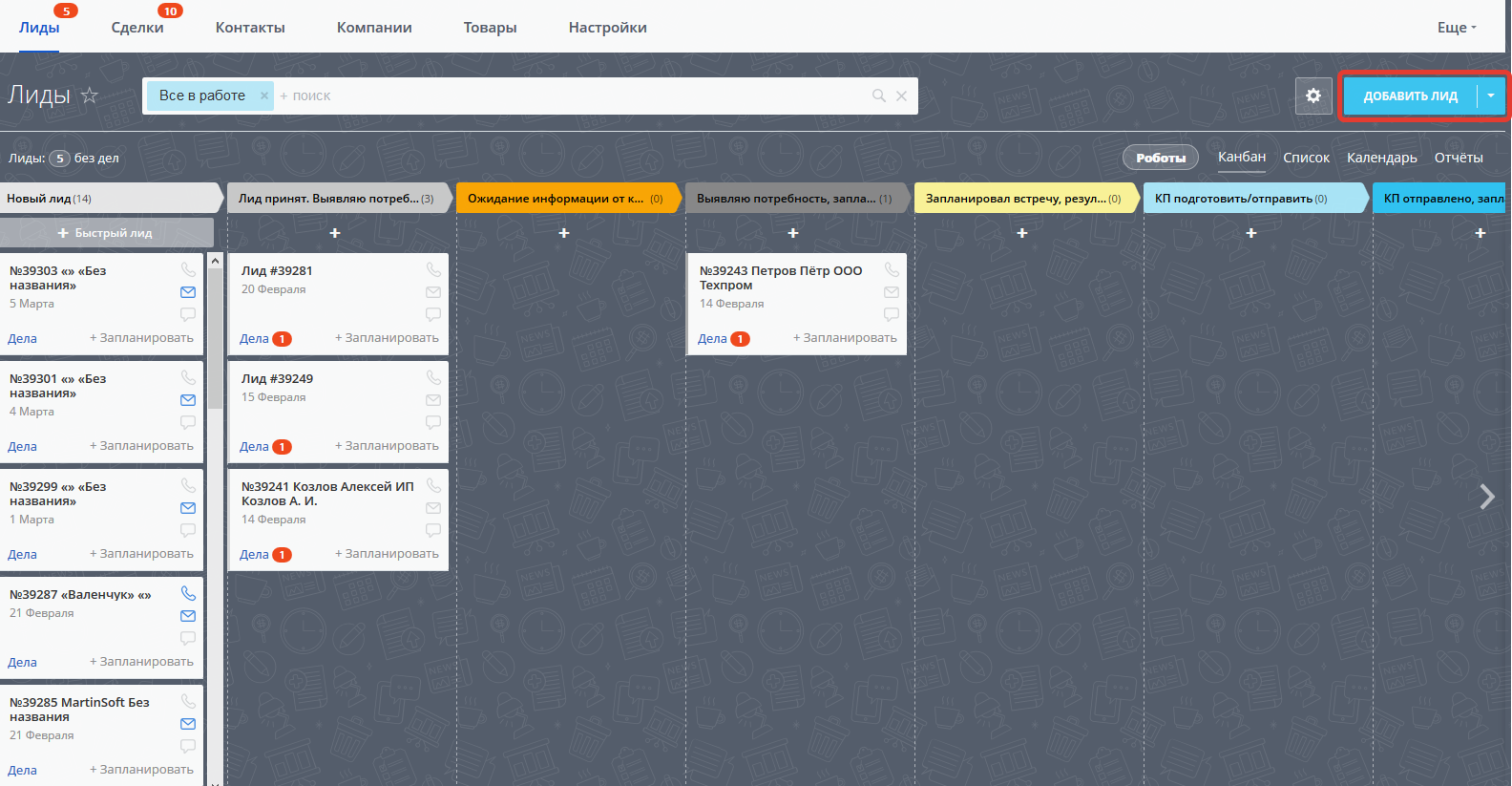
Task: Open the Контакты tab
Action: pyautogui.click(x=250, y=28)
